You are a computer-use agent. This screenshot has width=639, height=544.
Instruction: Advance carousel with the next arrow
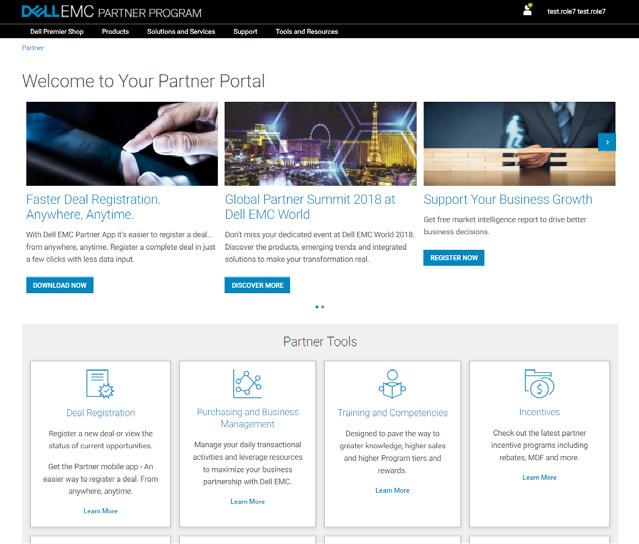pos(607,142)
